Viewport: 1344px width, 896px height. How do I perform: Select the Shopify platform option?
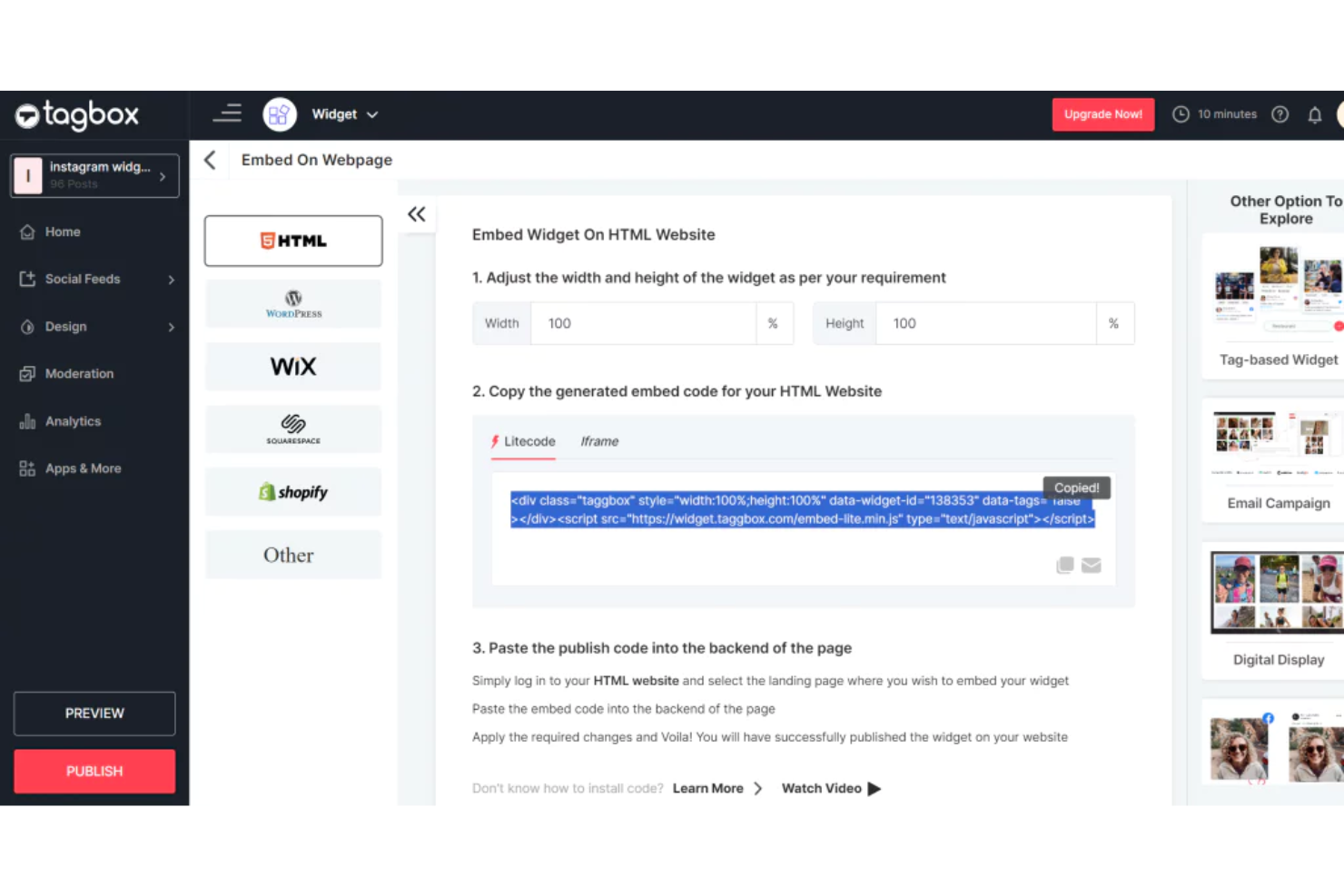coord(293,492)
